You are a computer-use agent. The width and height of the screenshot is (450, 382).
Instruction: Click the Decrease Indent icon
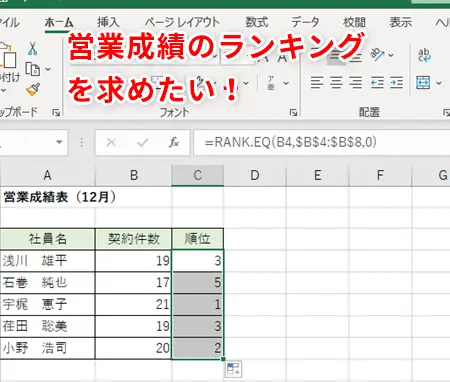pyautogui.click(x=377, y=82)
